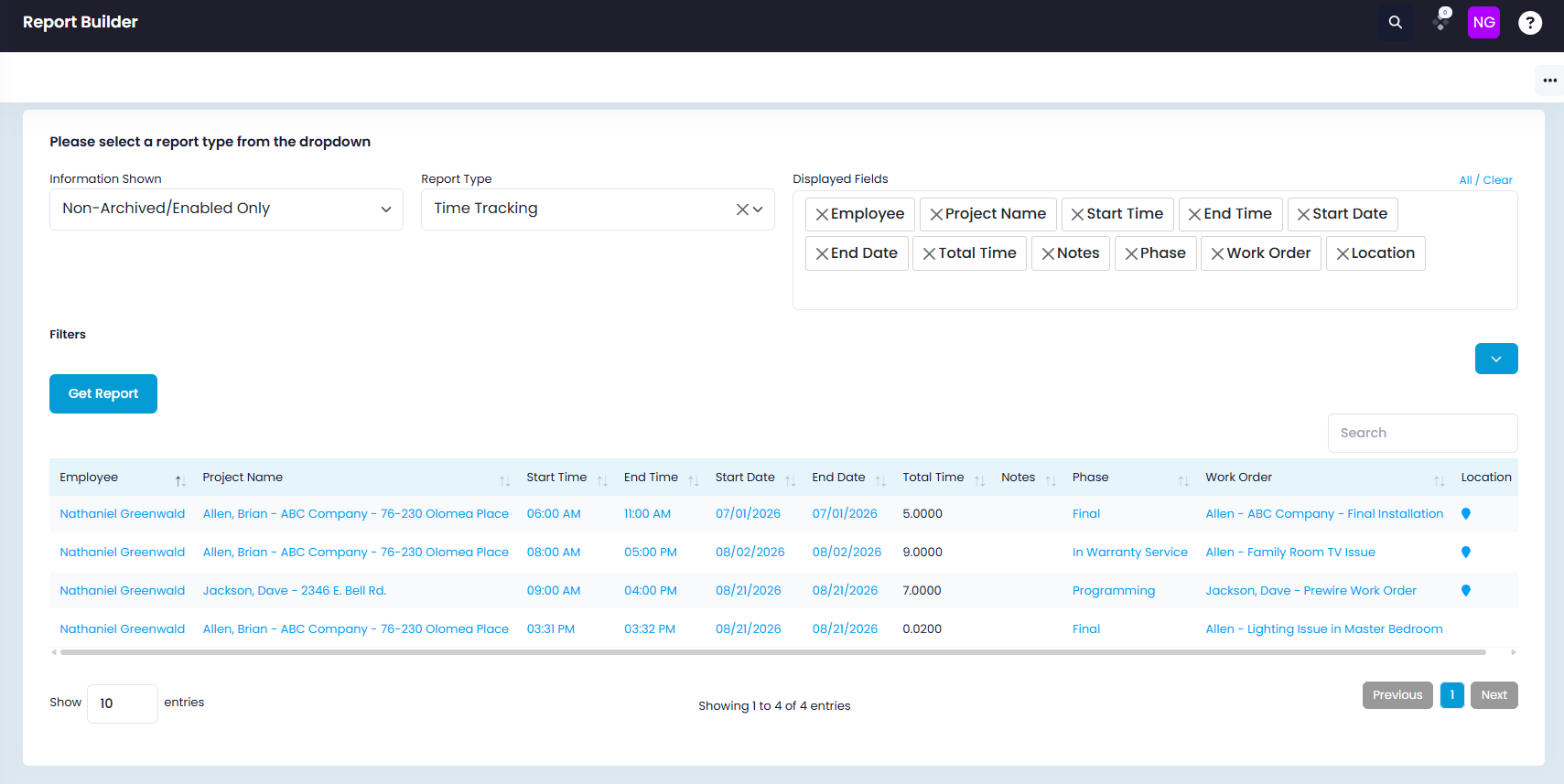Remove the Project Name displayed field
1564x784 pixels.
click(x=936, y=214)
